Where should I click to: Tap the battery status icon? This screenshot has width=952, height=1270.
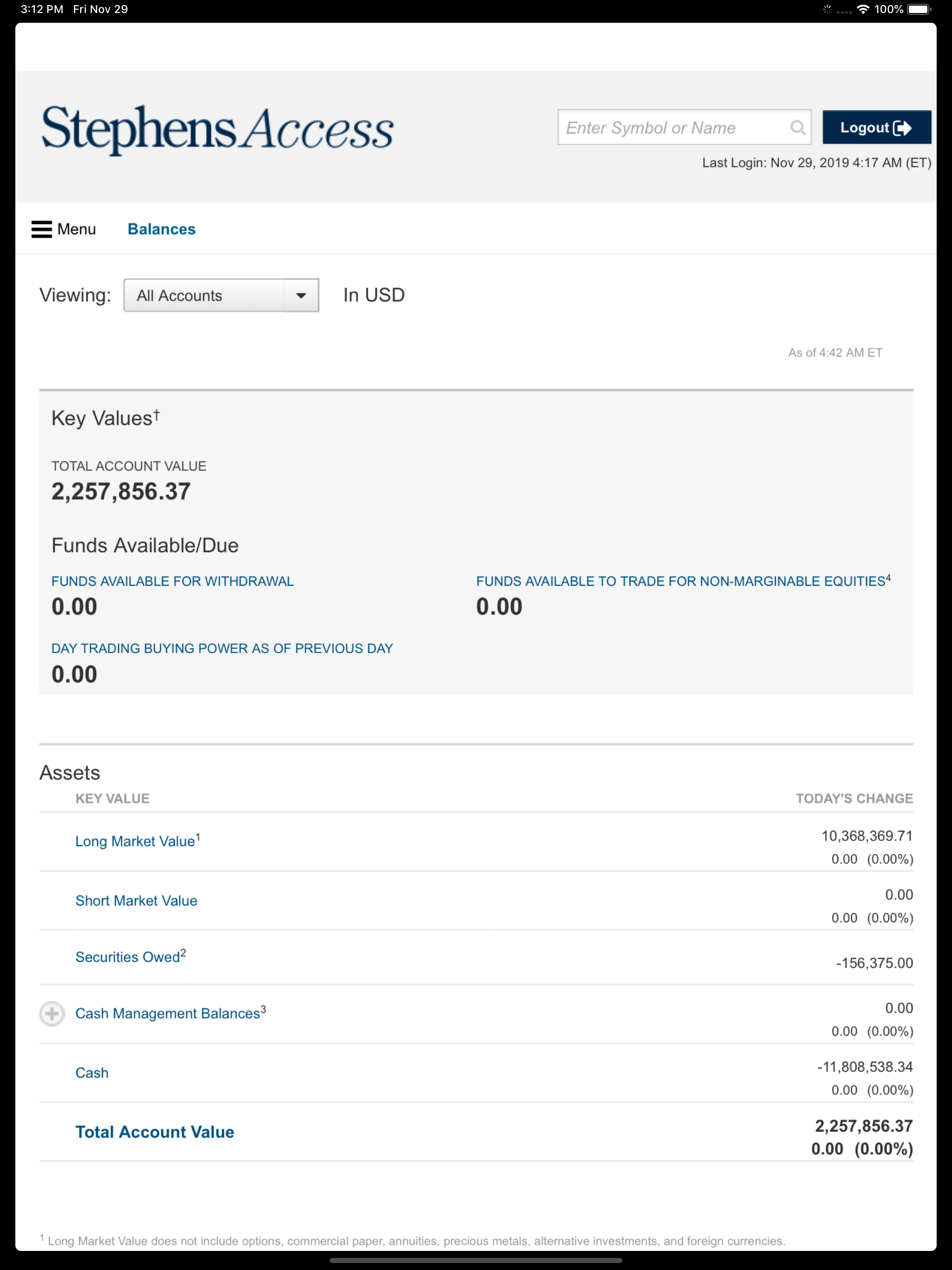[919, 9]
